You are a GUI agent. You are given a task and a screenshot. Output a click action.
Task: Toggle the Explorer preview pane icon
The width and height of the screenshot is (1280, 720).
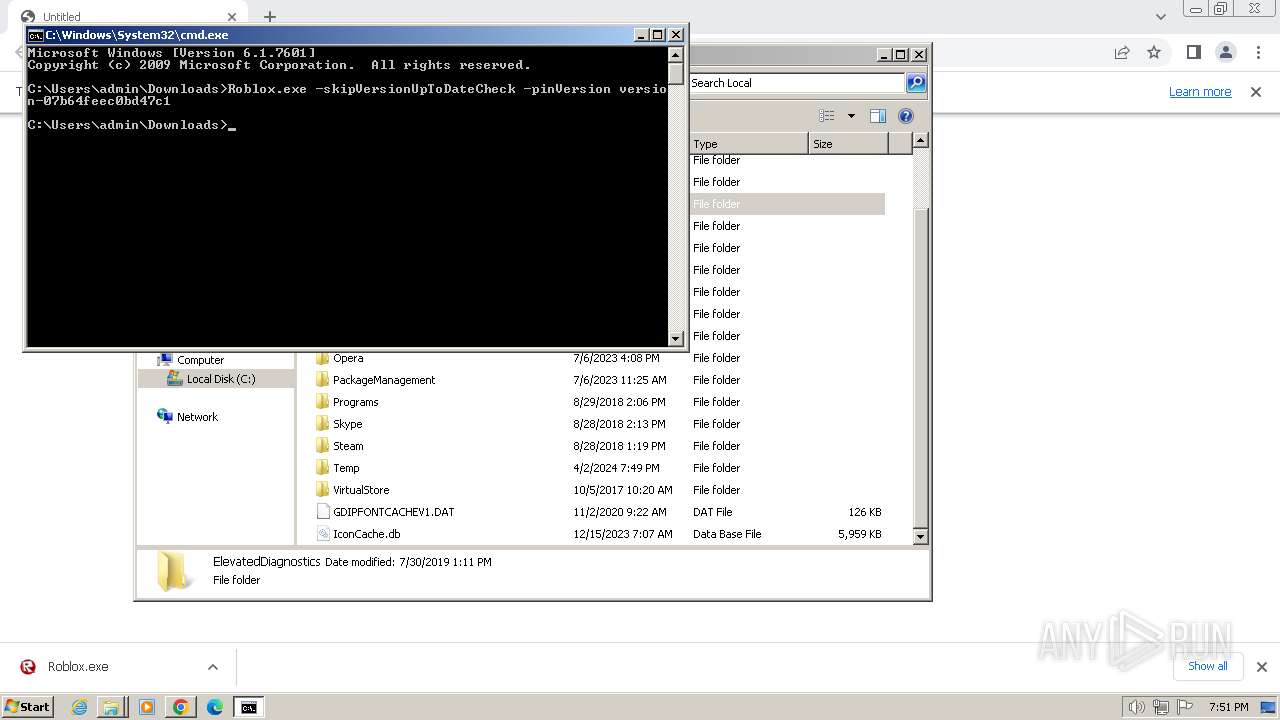877,116
